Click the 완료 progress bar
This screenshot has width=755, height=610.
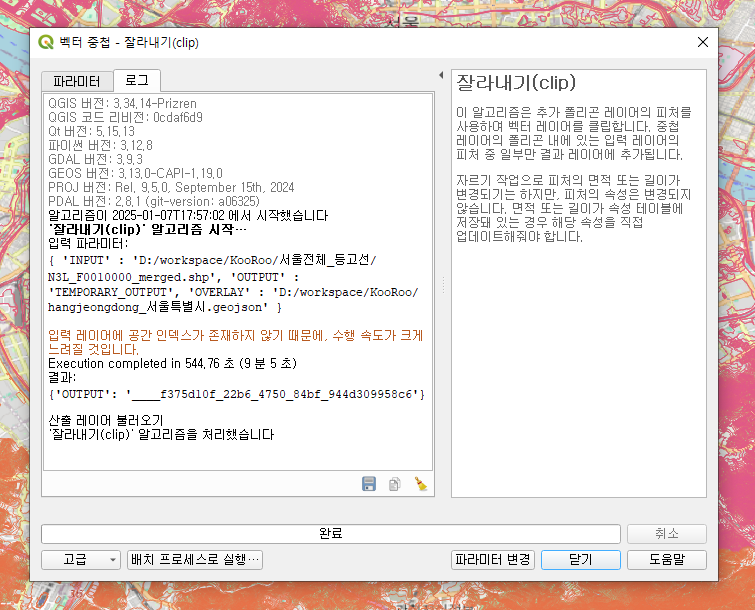click(330, 534)
